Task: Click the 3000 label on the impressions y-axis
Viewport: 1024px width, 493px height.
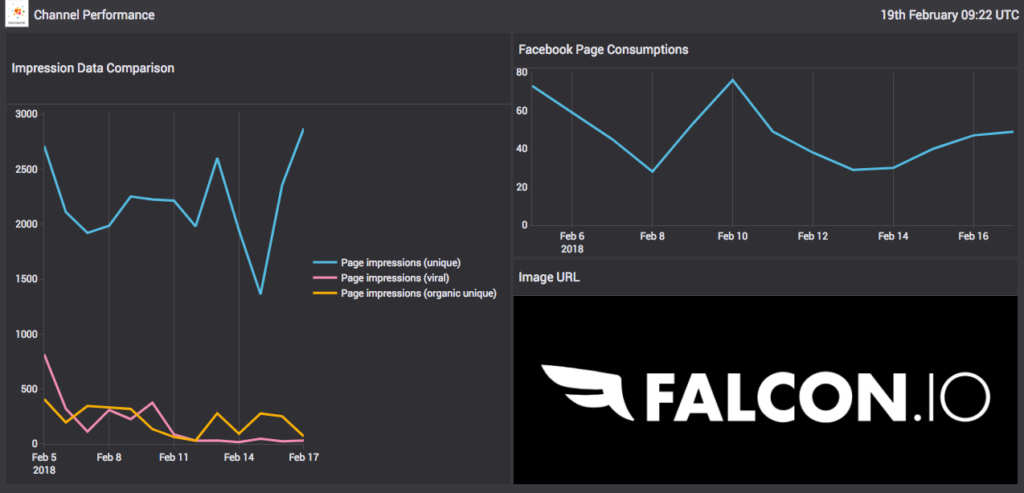Action: pos(25,114)
